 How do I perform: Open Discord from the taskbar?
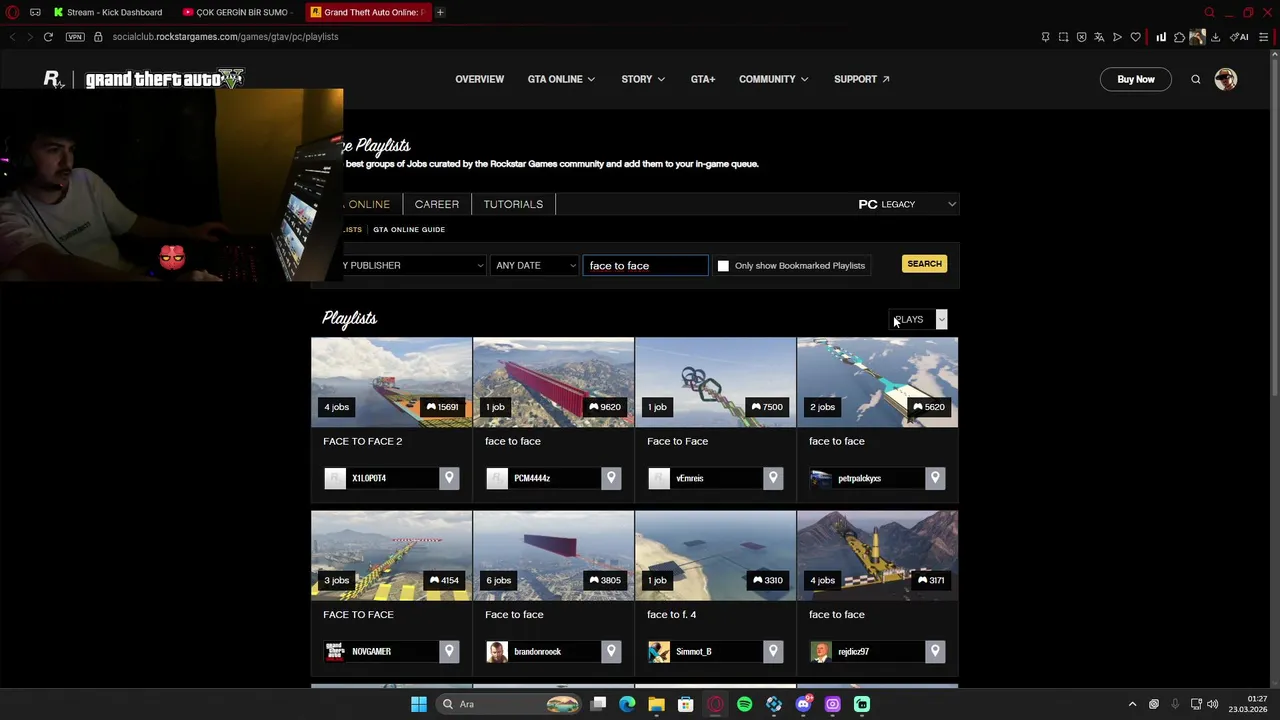point(803,704)
